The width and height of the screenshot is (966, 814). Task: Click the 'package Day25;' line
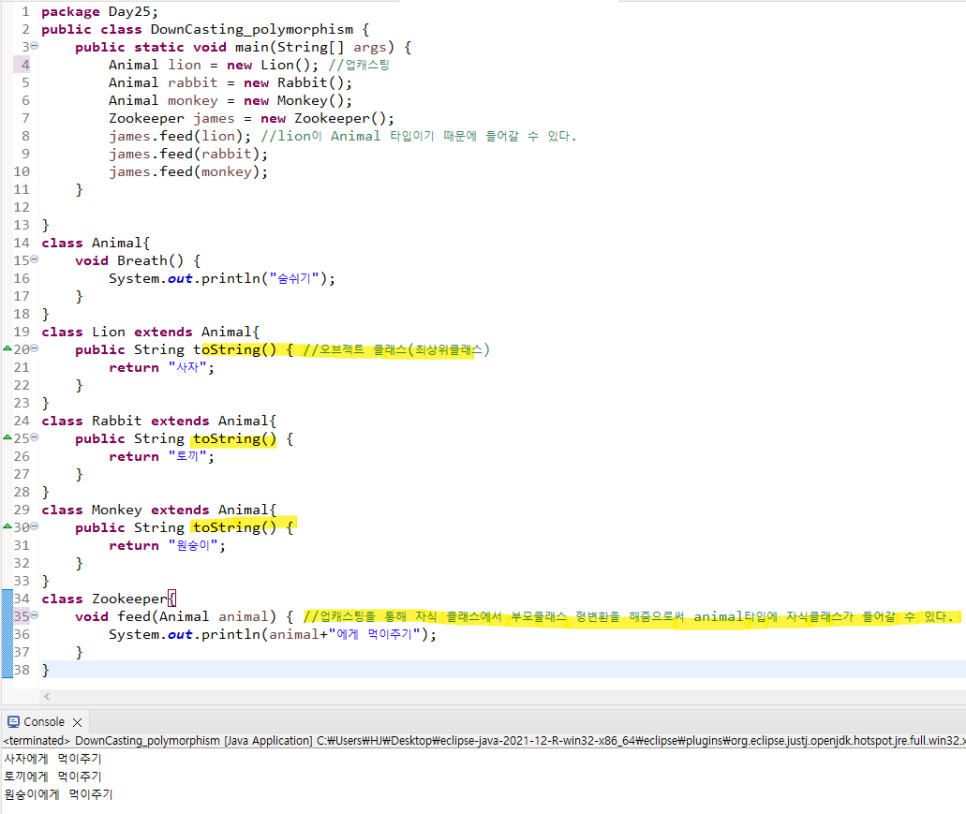tap(100, 12)
